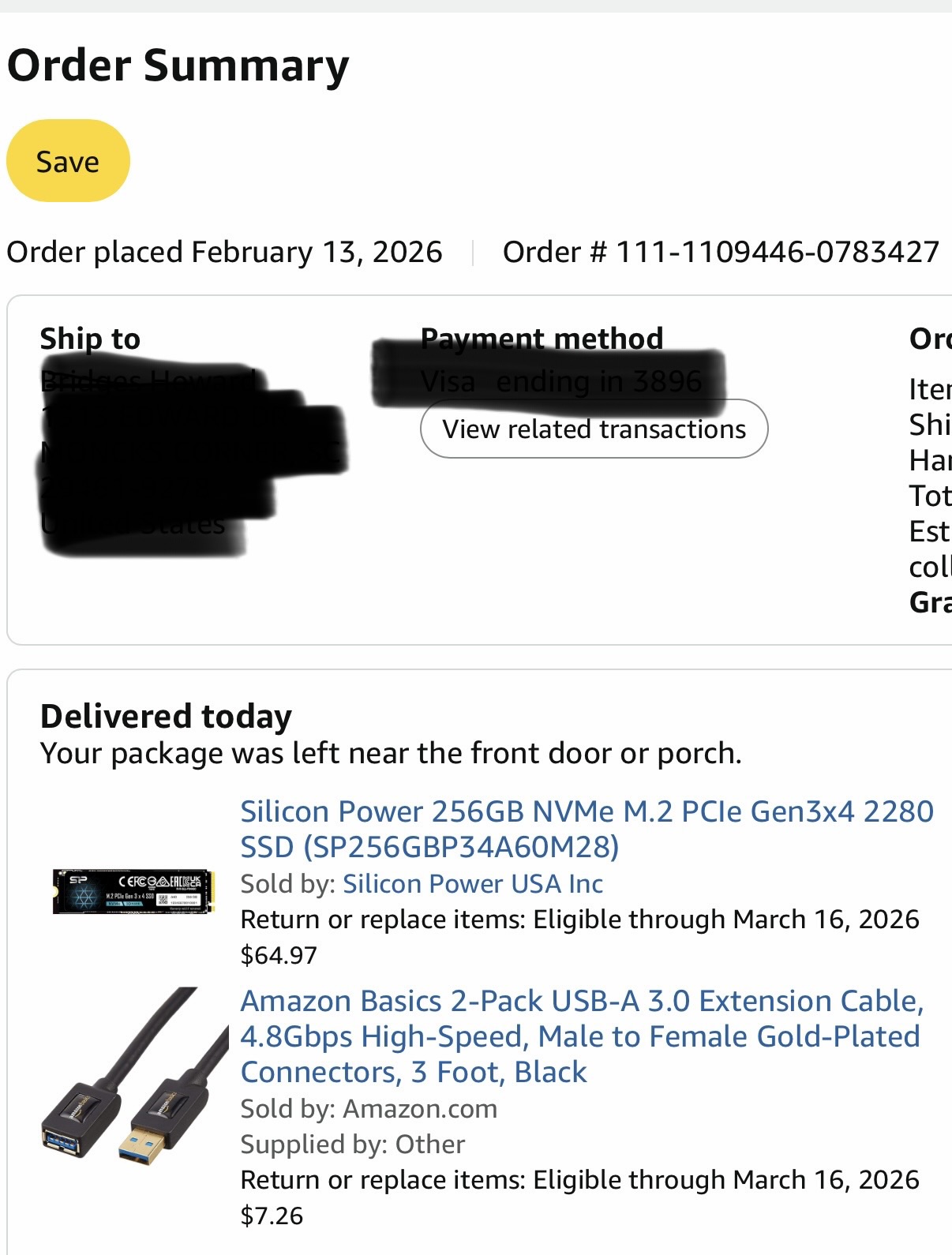The width and height of the screenshot is (952, 1255).
Task: Click the yellow Save button
Action: click(68, 161)
